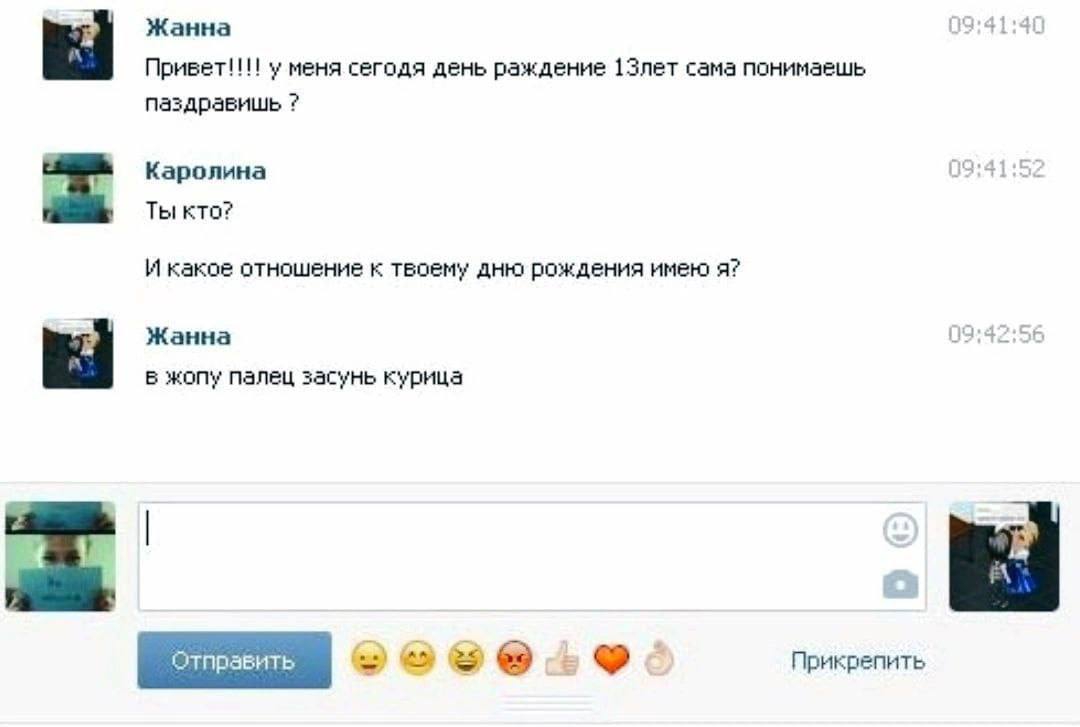The width and height of the screenshot is (1080, 727).
Task: Click recipient avatar right of input field
Action: click(x=1003, y=556)
